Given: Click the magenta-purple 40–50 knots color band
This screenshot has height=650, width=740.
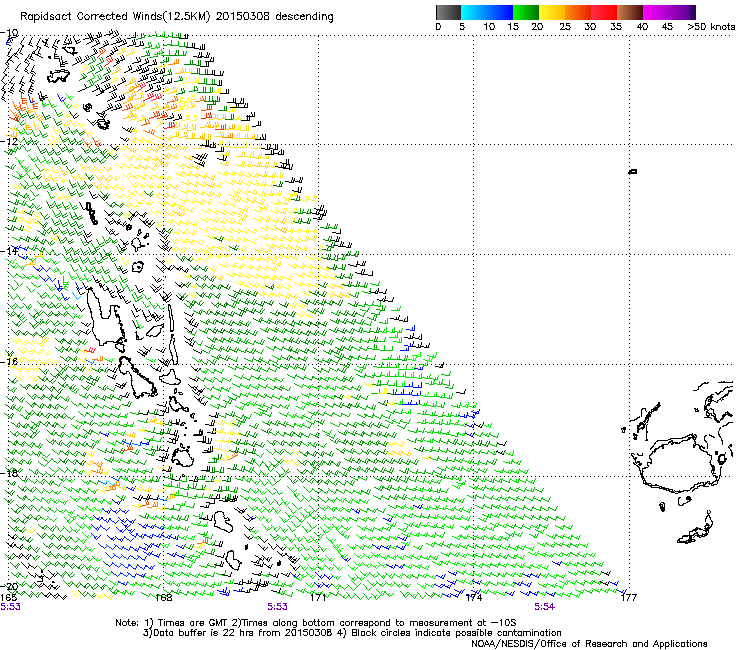Looking at the screenshot, I should coord(669,12).
